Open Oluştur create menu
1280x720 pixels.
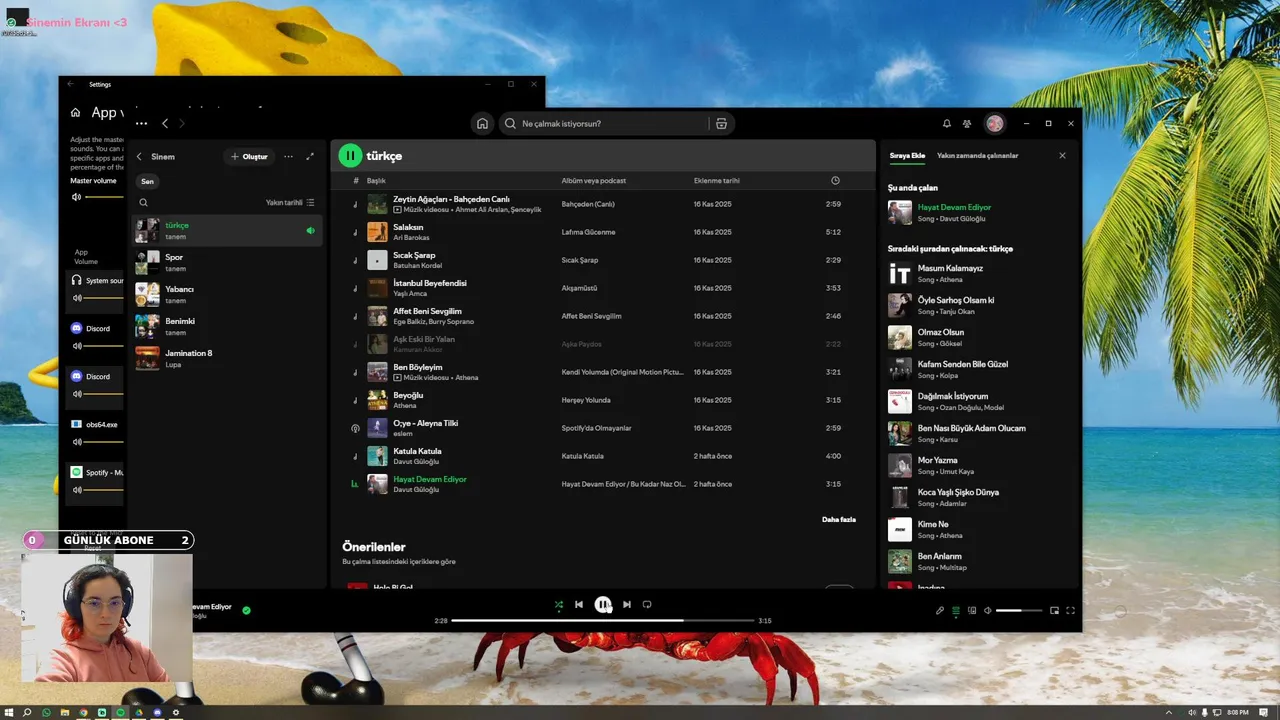[x=249, y=157]
